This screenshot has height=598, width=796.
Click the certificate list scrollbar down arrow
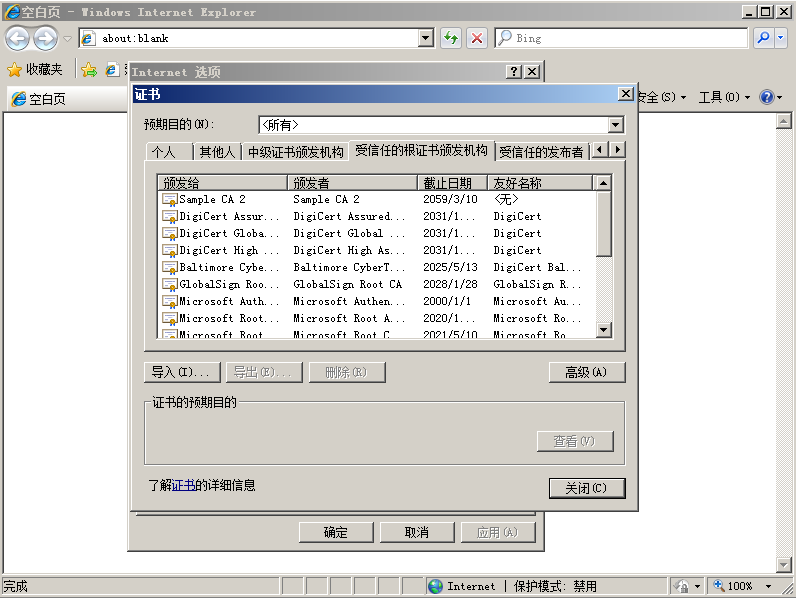pyautogui.click(x=603, y=330)
